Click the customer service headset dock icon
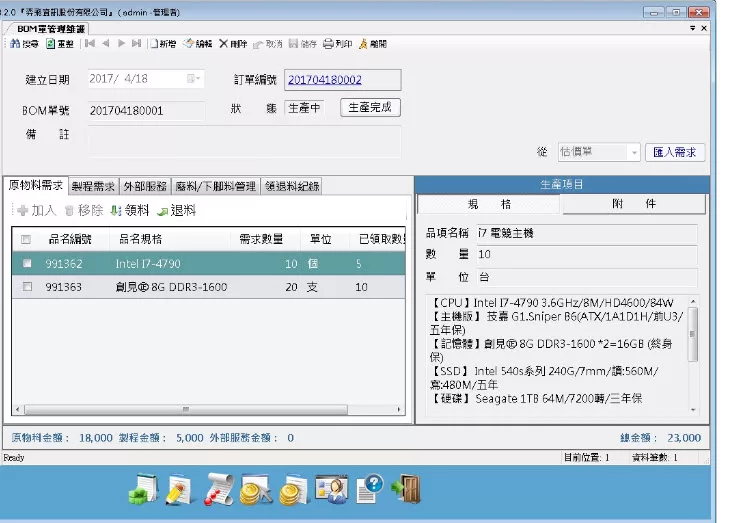 click(x=331, y=488)
